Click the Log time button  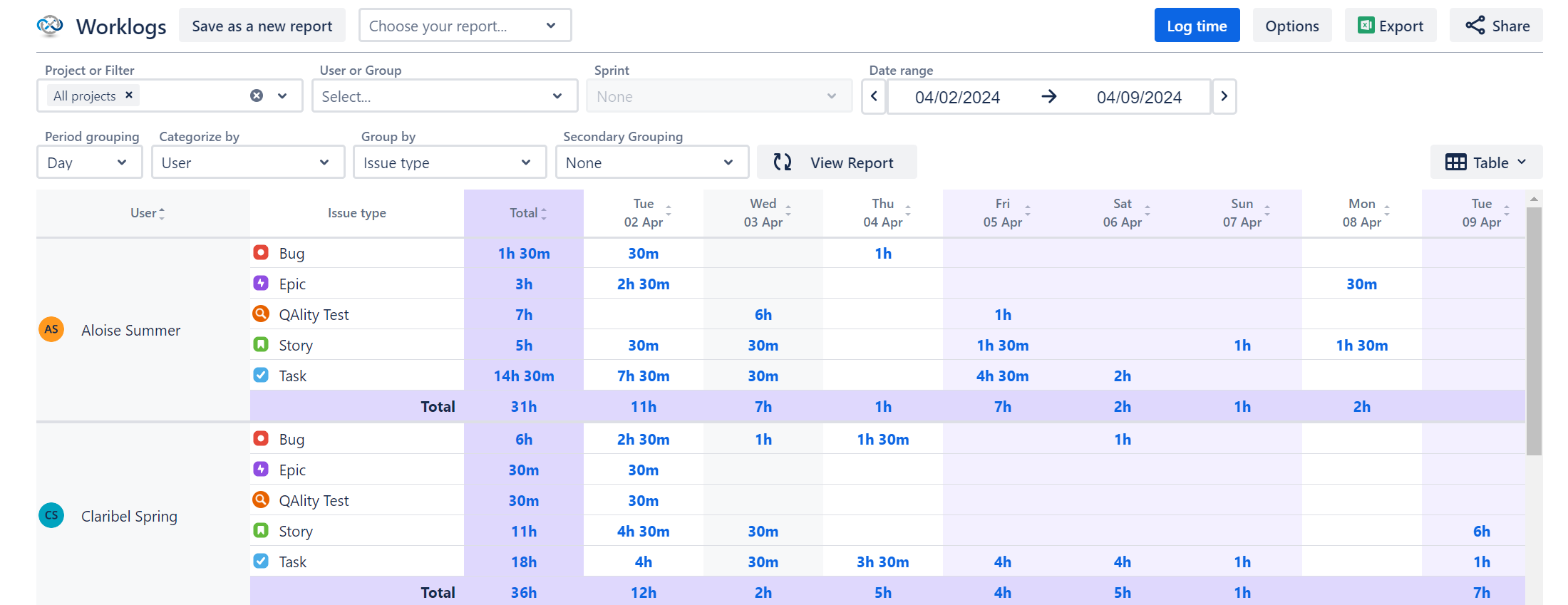pos(1197,26)
